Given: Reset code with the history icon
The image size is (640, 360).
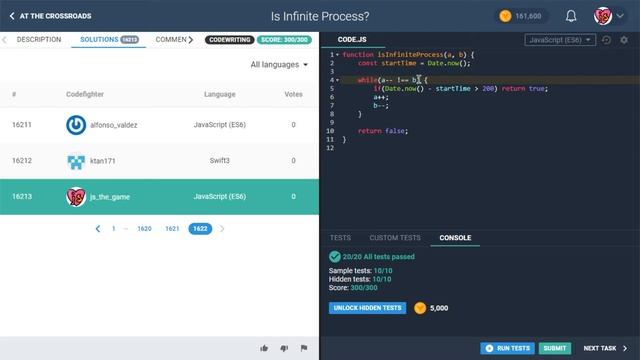Looking at the screenshot, I should 607,40.
